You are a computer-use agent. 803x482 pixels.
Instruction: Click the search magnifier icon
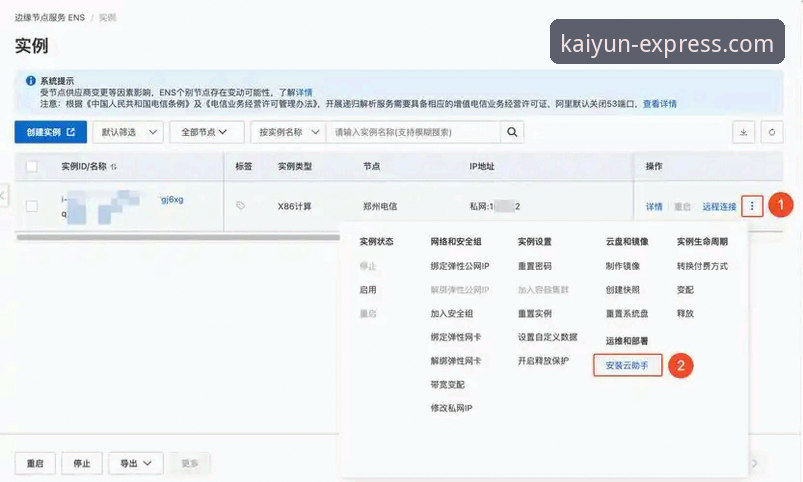pos(512,132)
